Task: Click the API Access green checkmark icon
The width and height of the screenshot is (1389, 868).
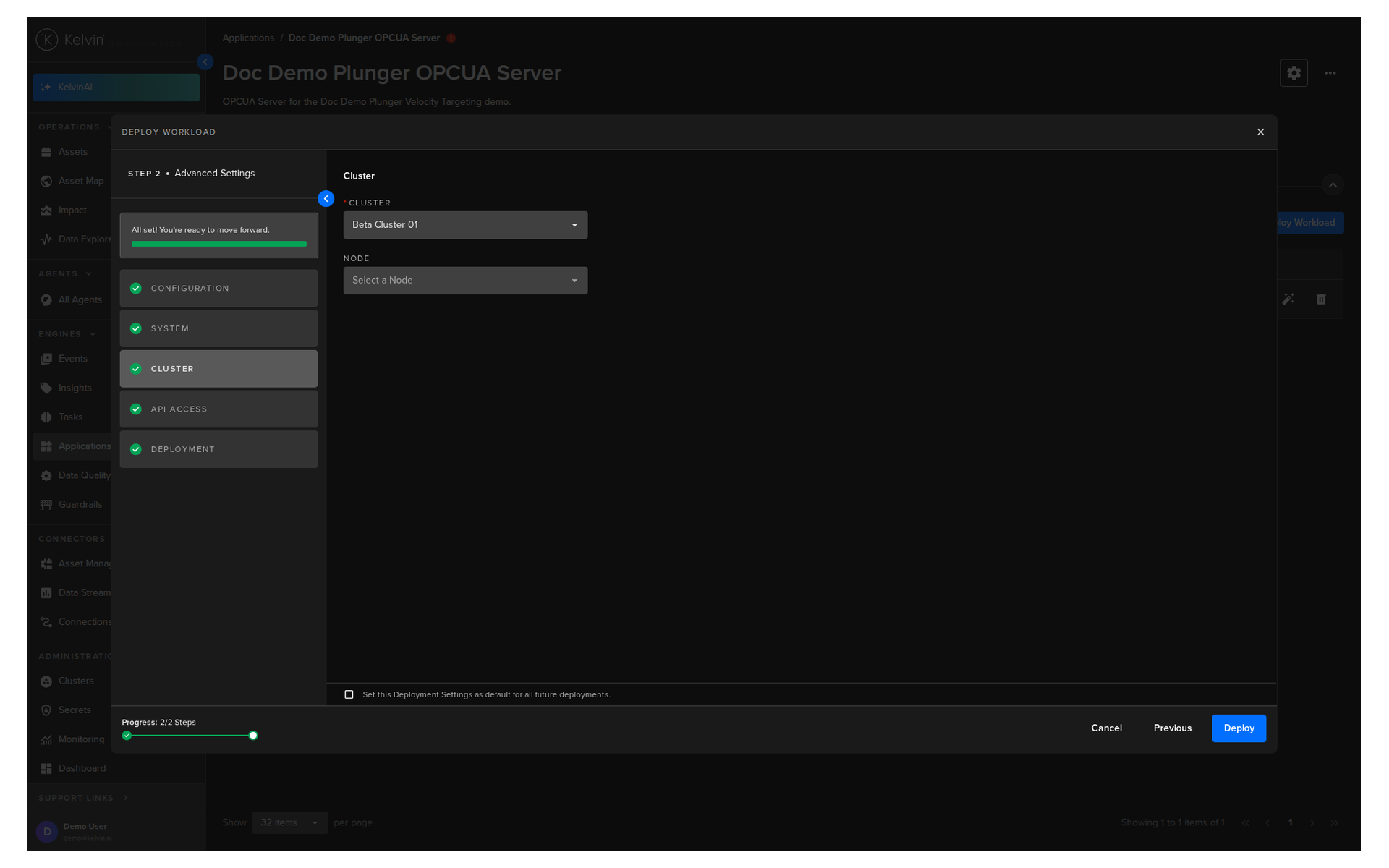Action: click(x=135, y=409)
